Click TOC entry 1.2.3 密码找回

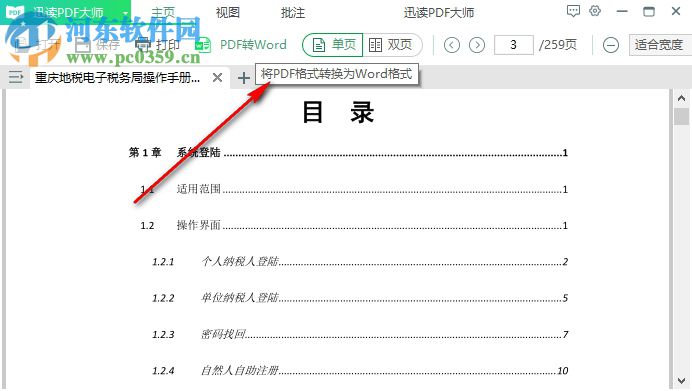(x=360, y=334)
